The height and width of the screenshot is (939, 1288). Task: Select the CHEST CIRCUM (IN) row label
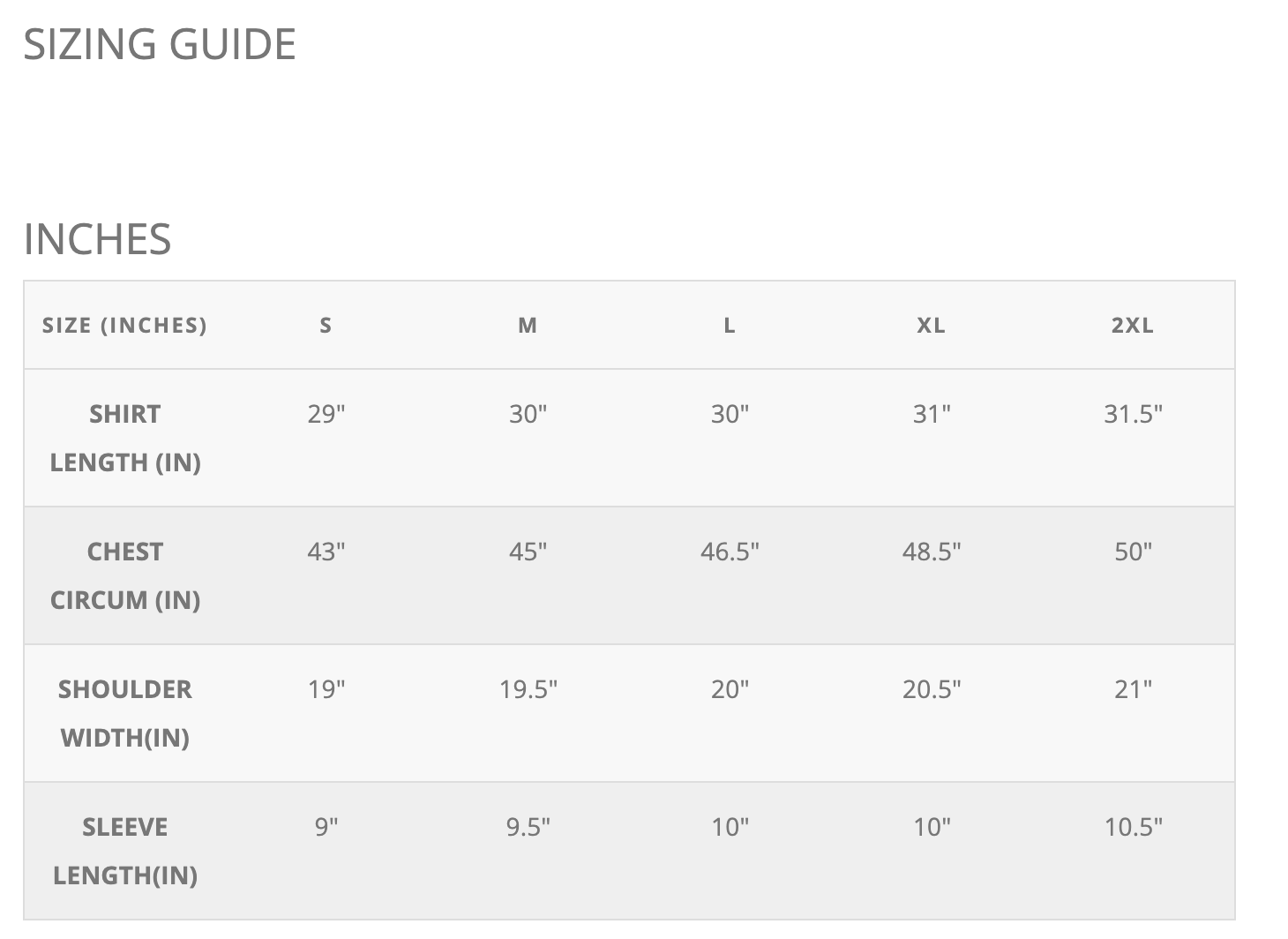(x=125, y=575)
